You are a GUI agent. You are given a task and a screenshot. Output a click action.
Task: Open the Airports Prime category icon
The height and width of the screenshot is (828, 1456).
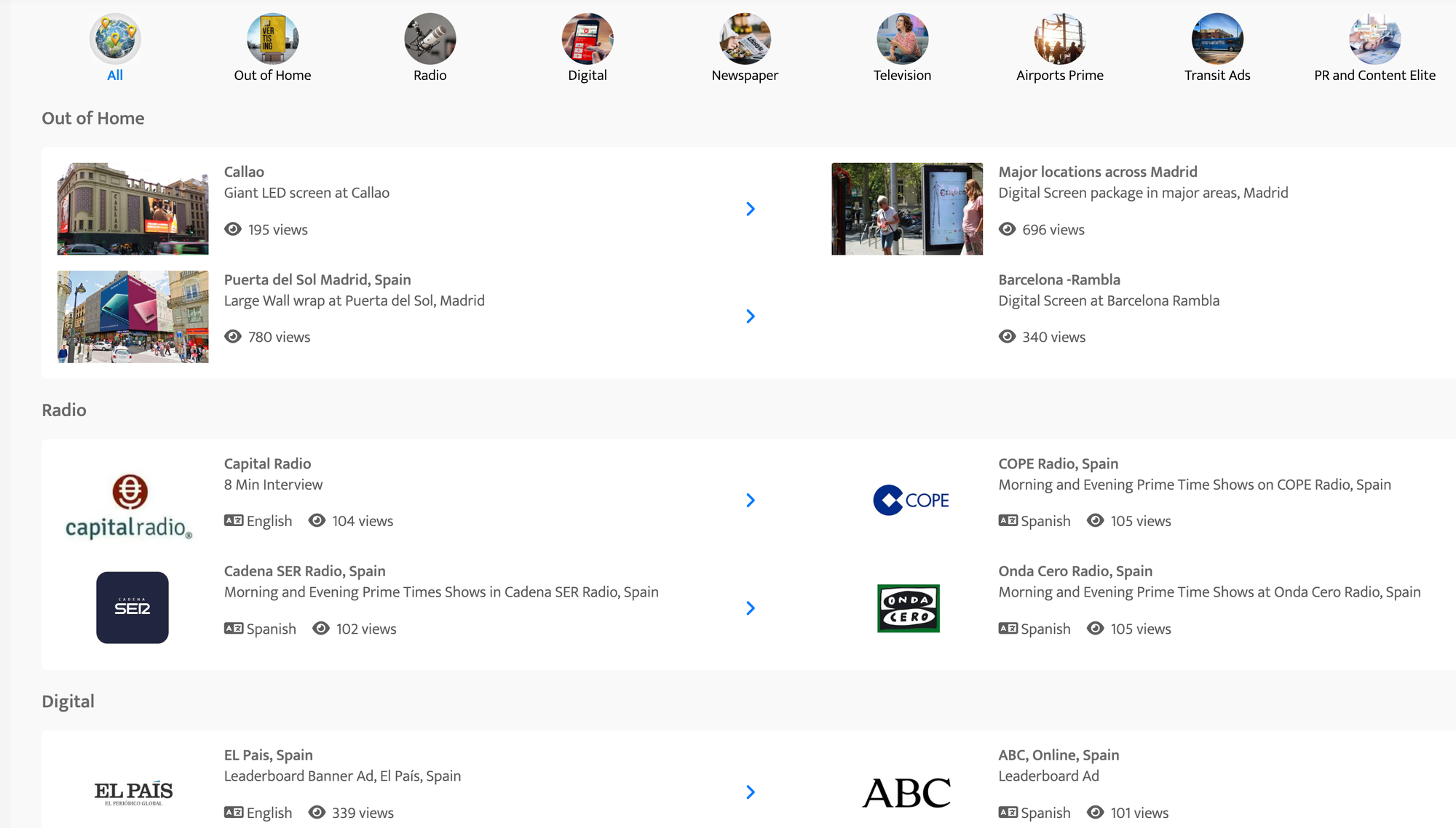(1060, 39)
